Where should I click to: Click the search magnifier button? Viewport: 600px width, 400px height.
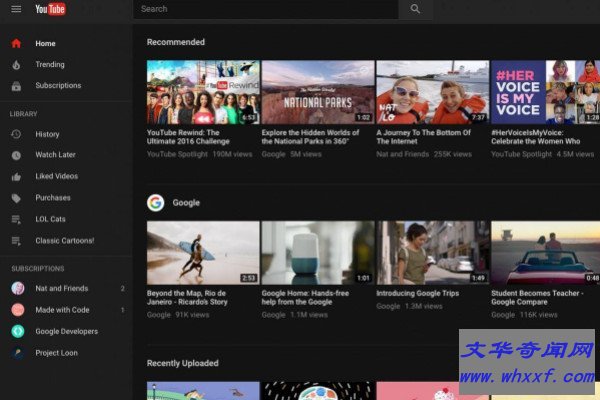415,9
